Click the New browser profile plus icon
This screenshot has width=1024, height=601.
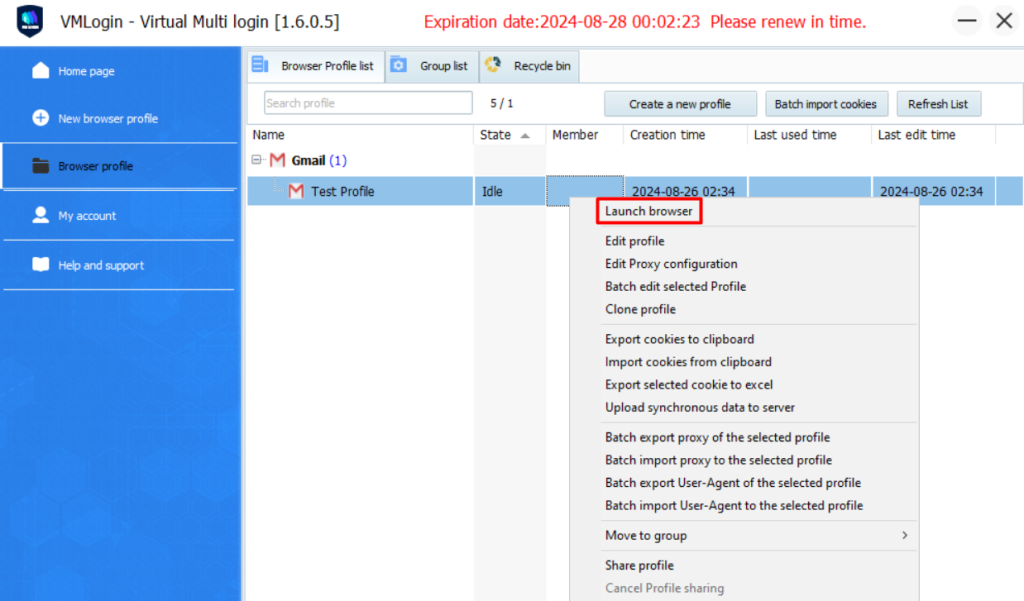click(x=40, y=118)
